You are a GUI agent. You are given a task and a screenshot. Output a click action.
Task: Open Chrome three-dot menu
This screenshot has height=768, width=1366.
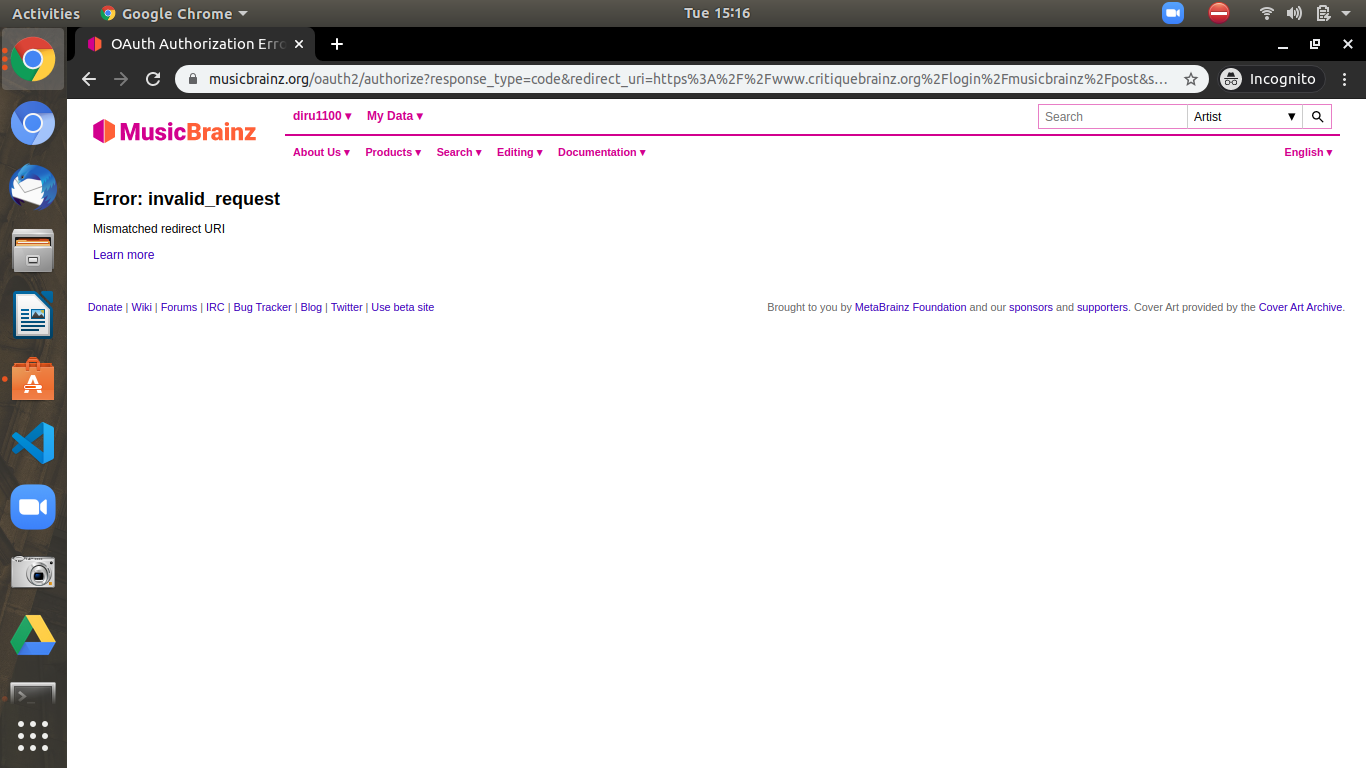(1345, 79)
